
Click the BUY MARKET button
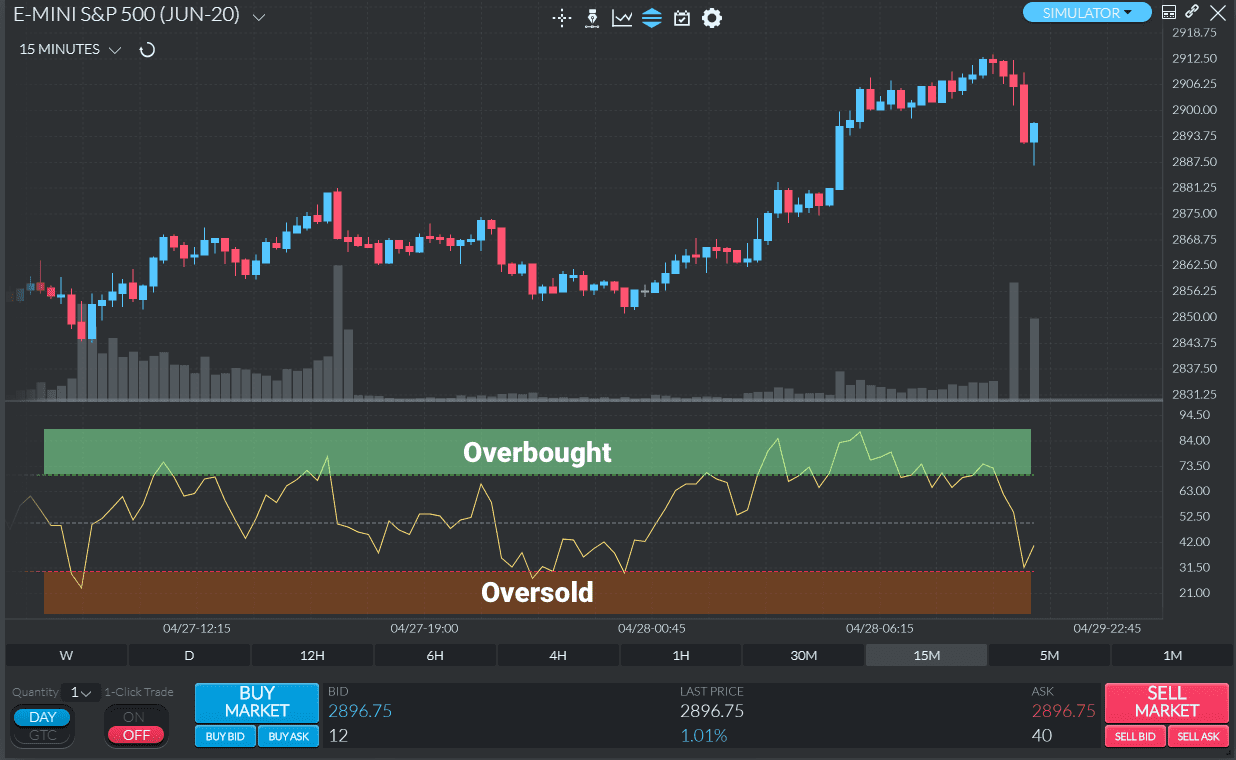pos(256,703)
